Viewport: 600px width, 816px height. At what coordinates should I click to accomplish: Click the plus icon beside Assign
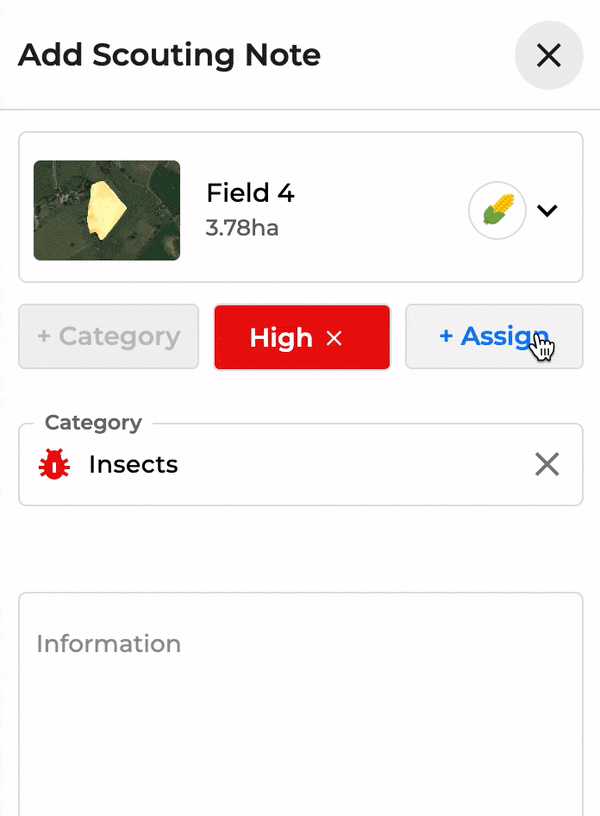tap(445, 336)
